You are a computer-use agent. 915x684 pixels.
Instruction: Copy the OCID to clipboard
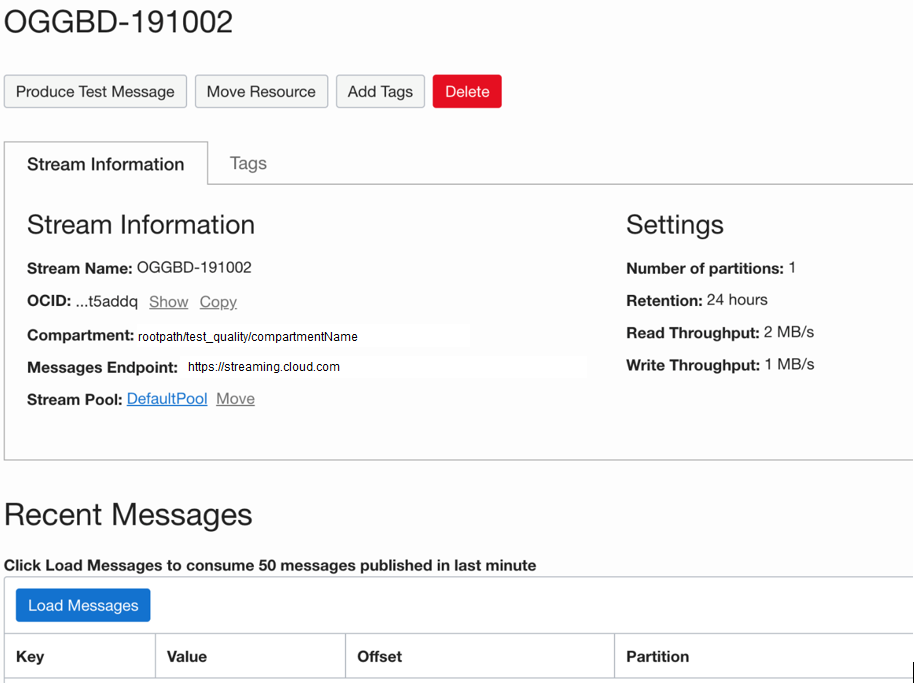[x=218, y=302]
